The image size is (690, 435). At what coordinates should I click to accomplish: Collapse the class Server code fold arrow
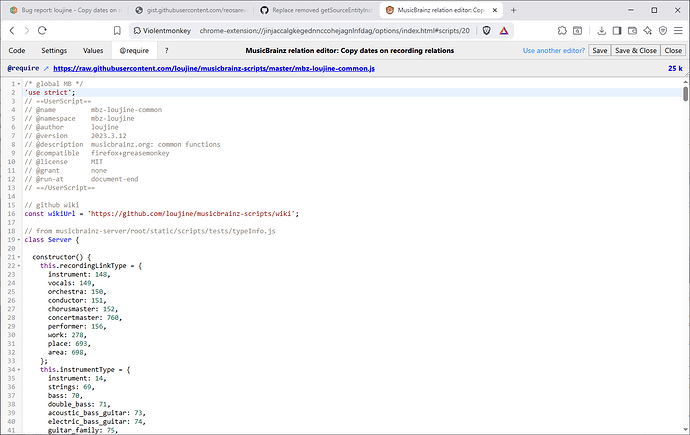click(19, 240)
